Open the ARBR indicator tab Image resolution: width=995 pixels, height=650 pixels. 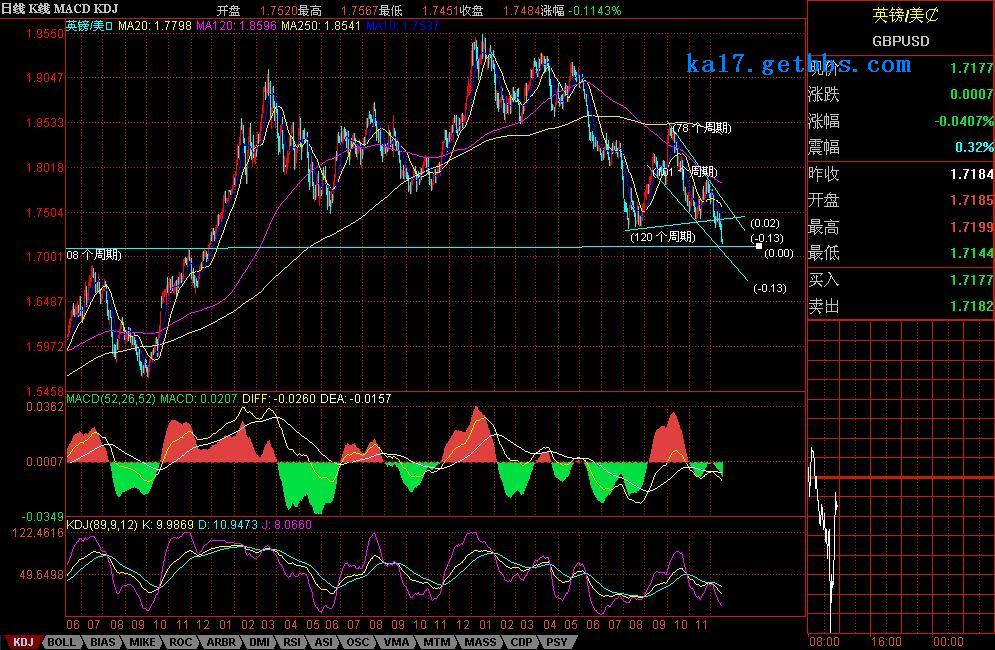pos(221,642)
